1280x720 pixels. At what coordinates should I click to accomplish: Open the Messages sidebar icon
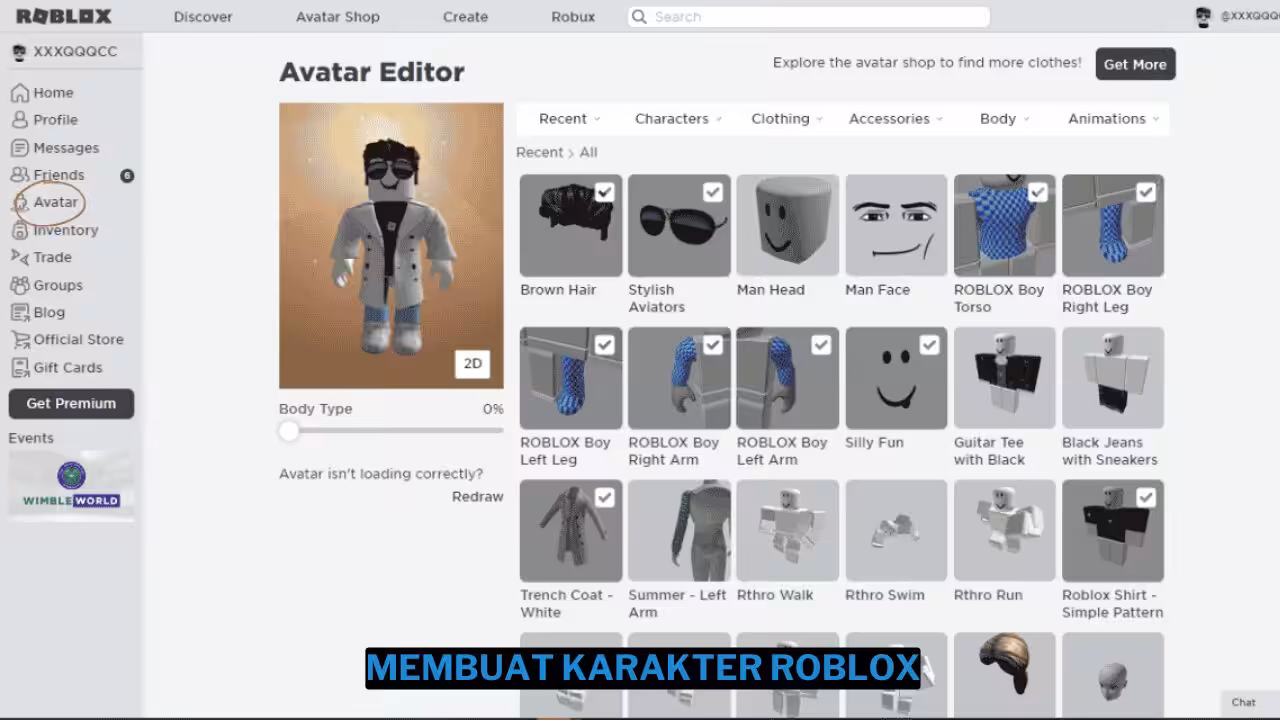(19, 148)
